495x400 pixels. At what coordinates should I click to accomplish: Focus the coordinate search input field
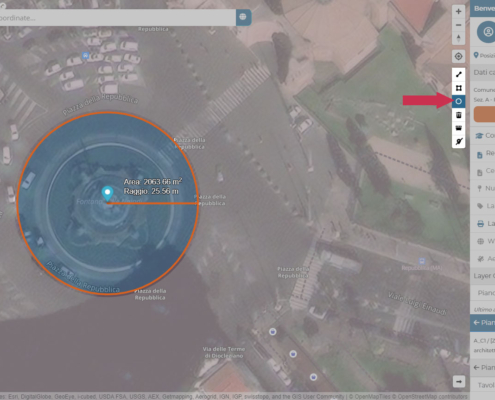117,18
